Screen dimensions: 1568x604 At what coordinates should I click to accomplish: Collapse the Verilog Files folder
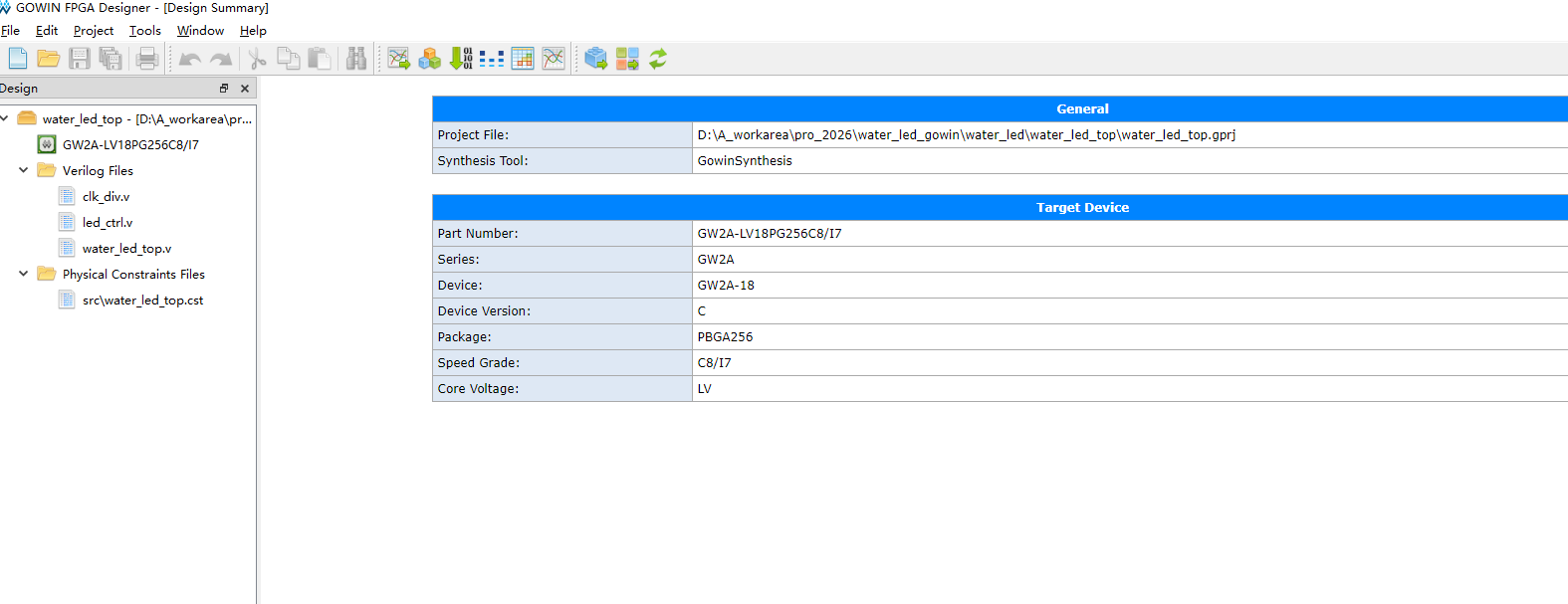click(24, 170)
